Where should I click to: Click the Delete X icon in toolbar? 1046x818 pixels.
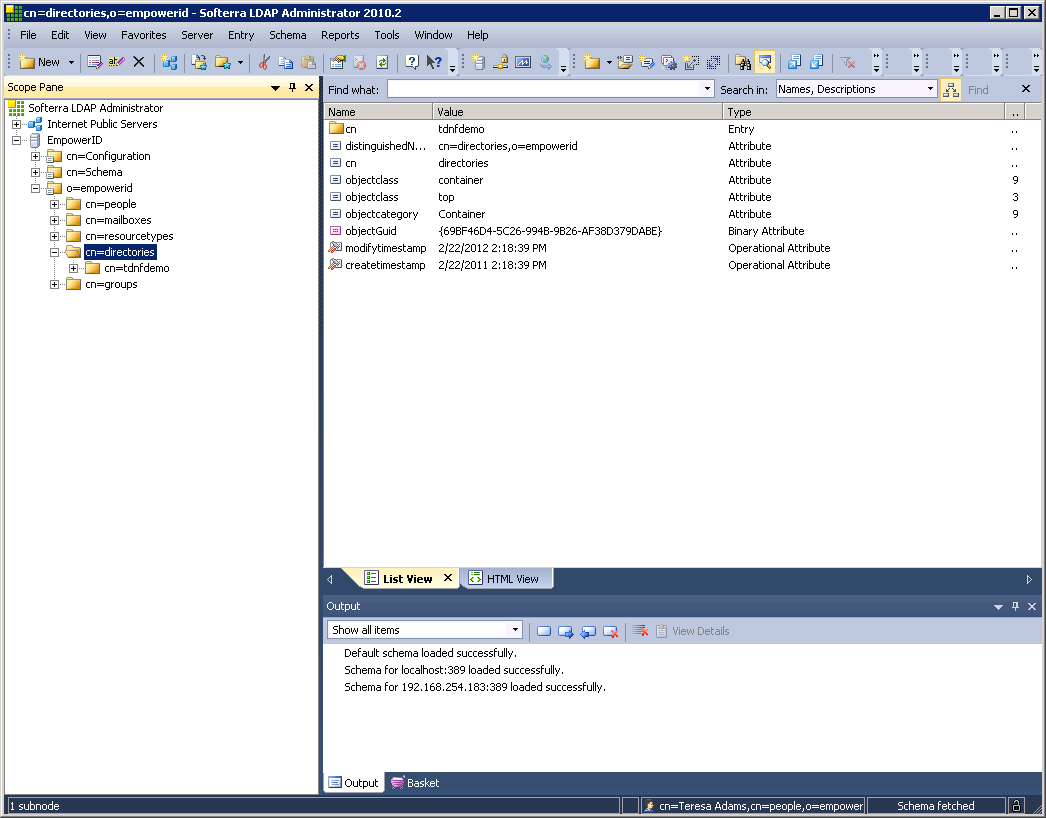(x=139, y=62)
